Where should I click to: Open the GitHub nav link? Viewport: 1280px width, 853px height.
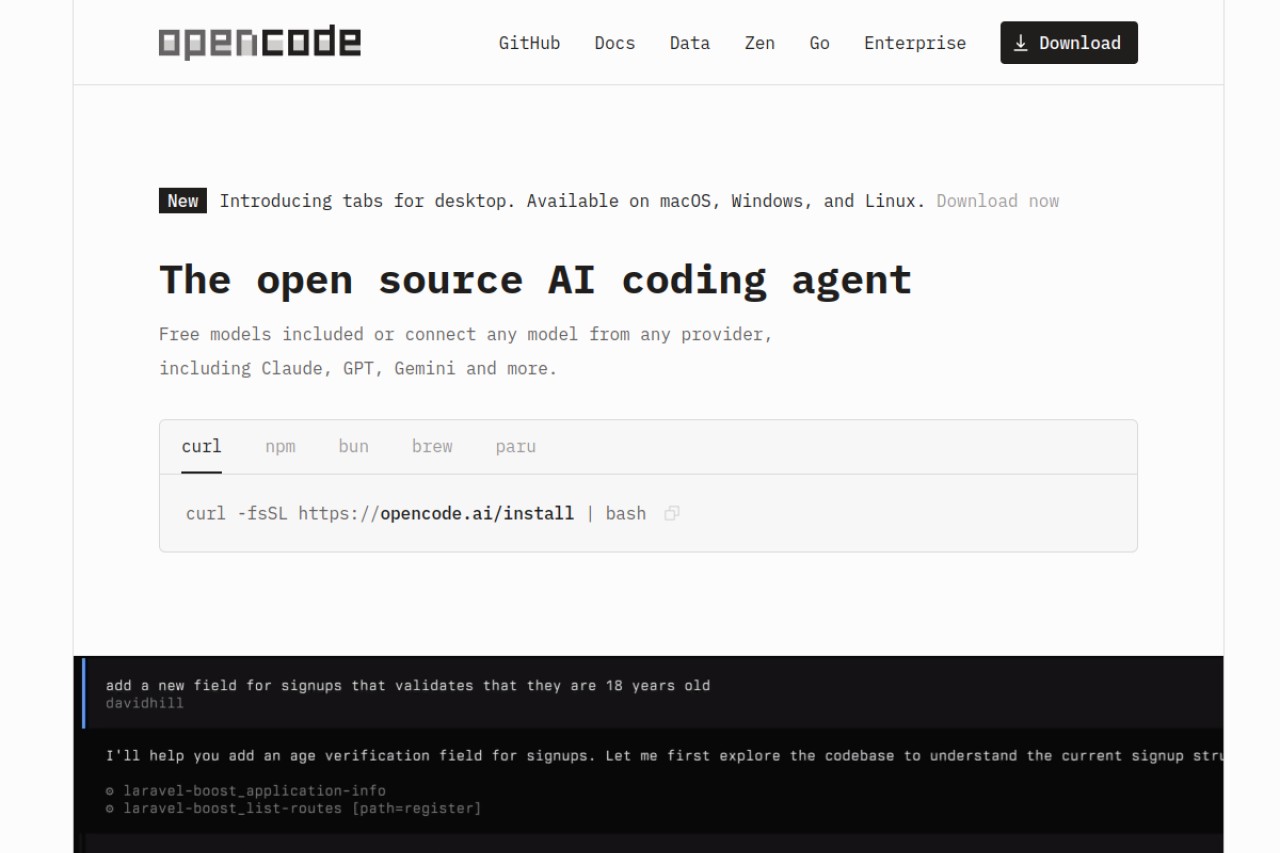point(529,43)
